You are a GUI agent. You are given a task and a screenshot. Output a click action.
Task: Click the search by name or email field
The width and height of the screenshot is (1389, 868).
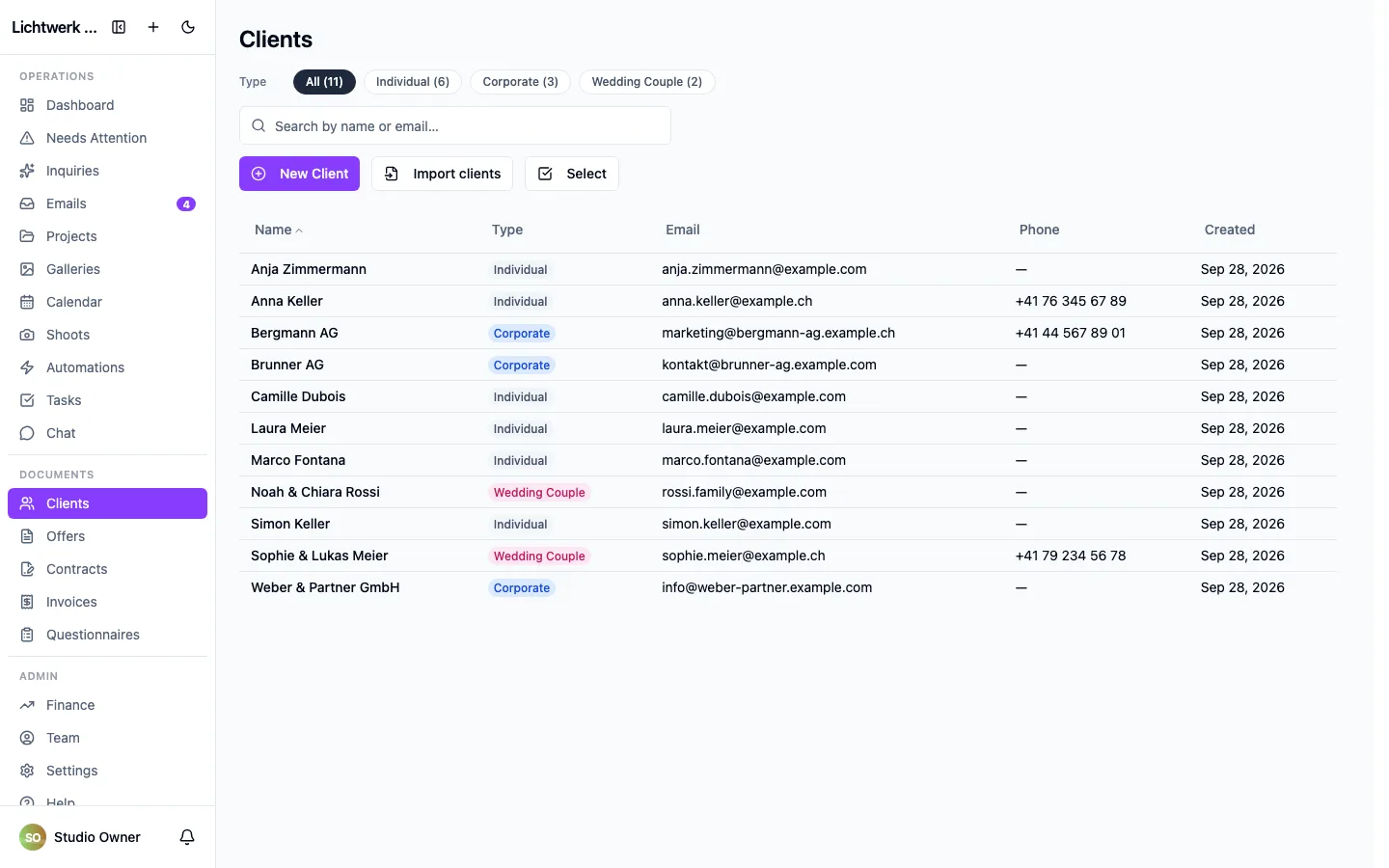[455, 125]
